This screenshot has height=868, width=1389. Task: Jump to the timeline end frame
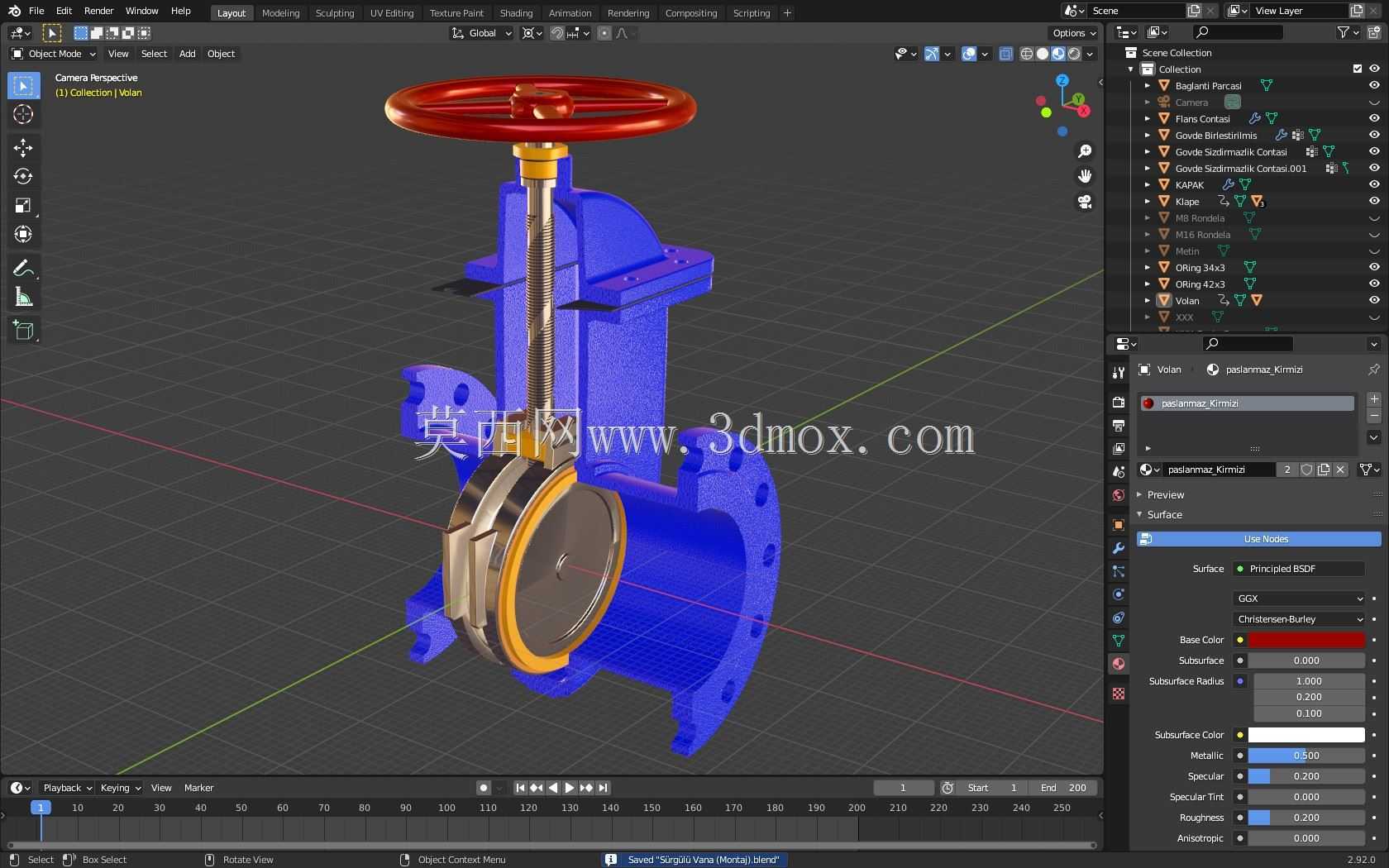(603, 788)
